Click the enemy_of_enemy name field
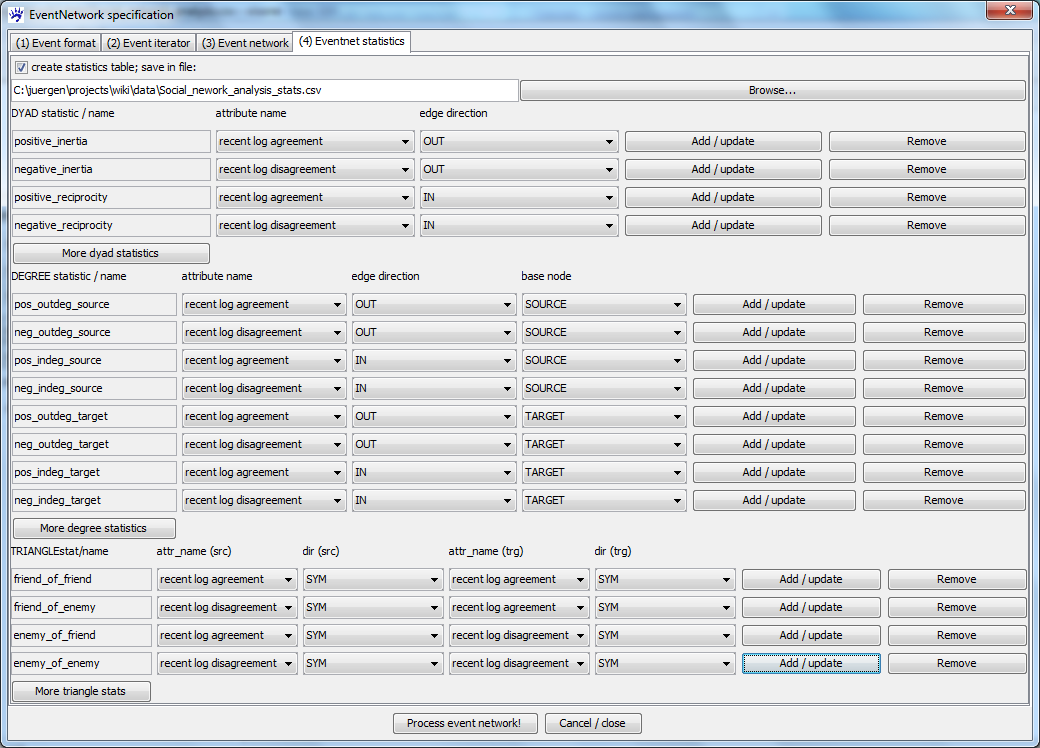Viewport: 1040px width, 748px height. click(82, 663)
